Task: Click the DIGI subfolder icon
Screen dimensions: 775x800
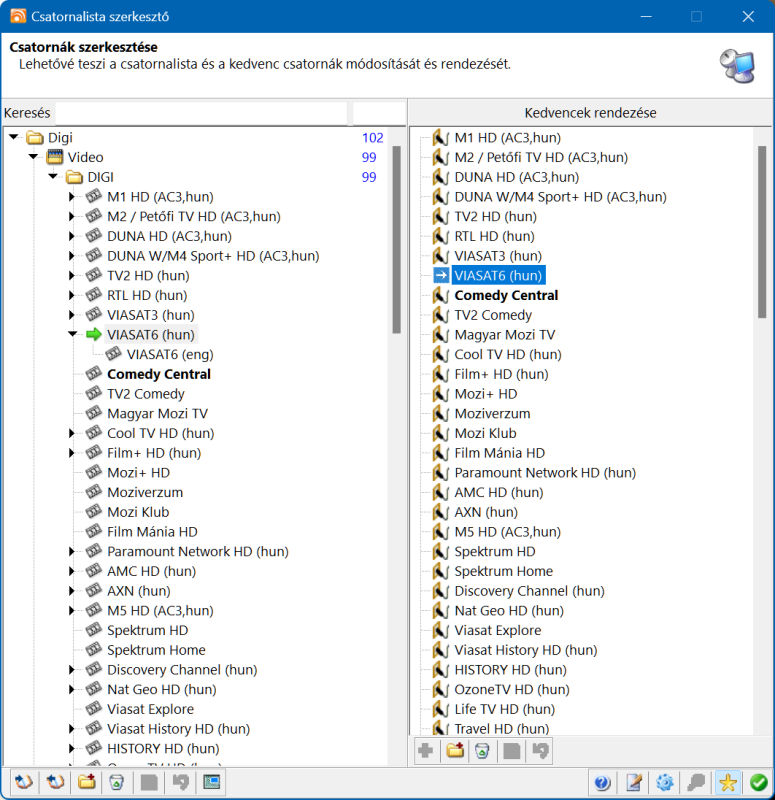Action: click(x=74, y=177)
